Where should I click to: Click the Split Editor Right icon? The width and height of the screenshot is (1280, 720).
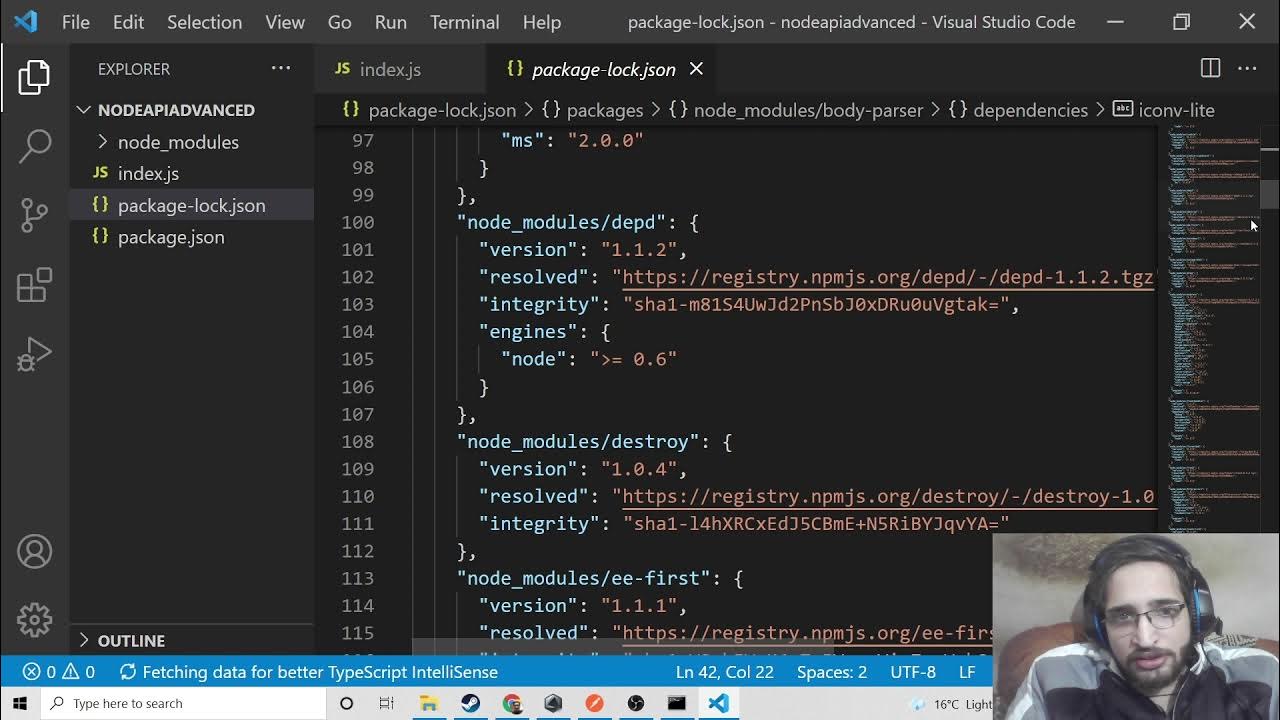pyautogui.click(x=1210, y=69)
